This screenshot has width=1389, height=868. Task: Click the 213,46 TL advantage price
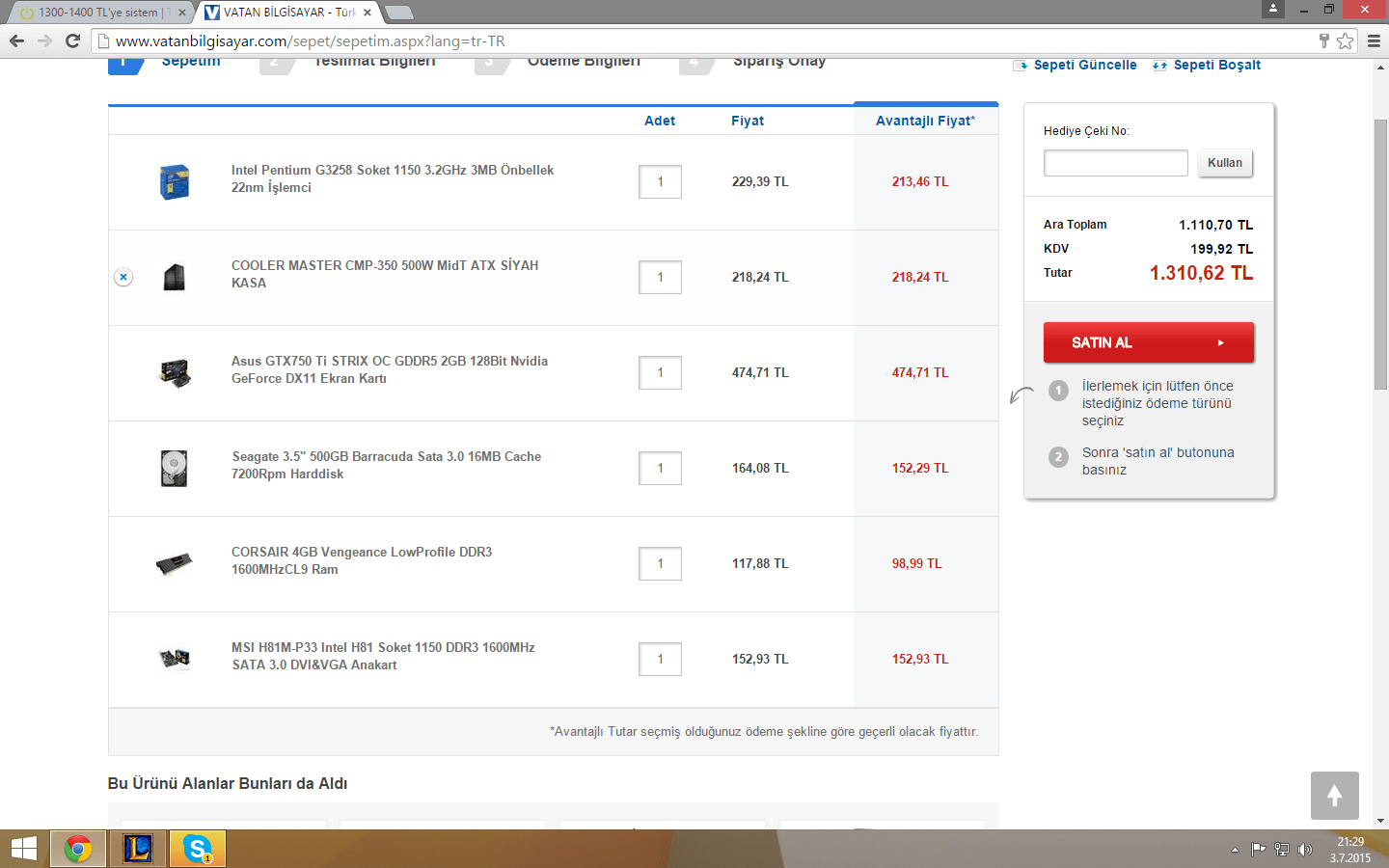(x=920, y=181)
